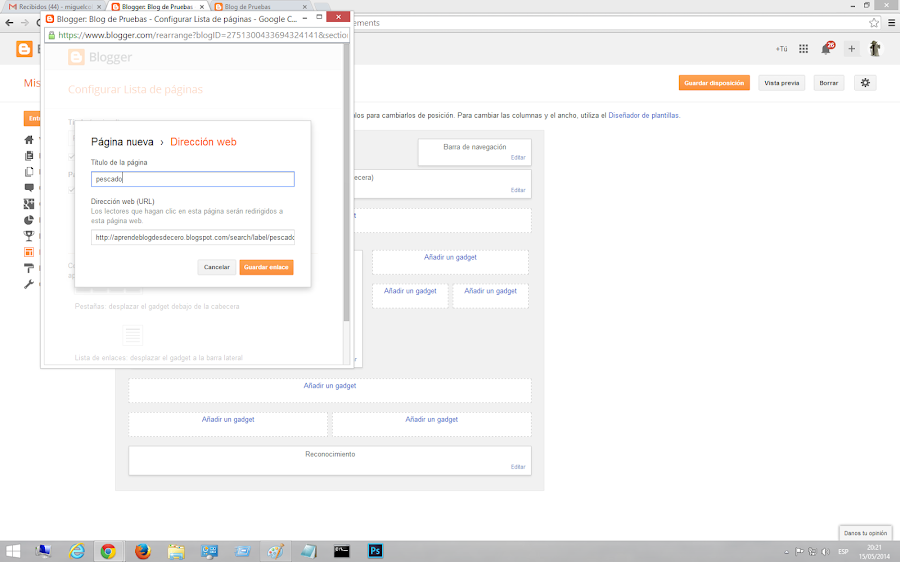
Task: Show hidden system tray icons arrow
Action: coord(786,552)
